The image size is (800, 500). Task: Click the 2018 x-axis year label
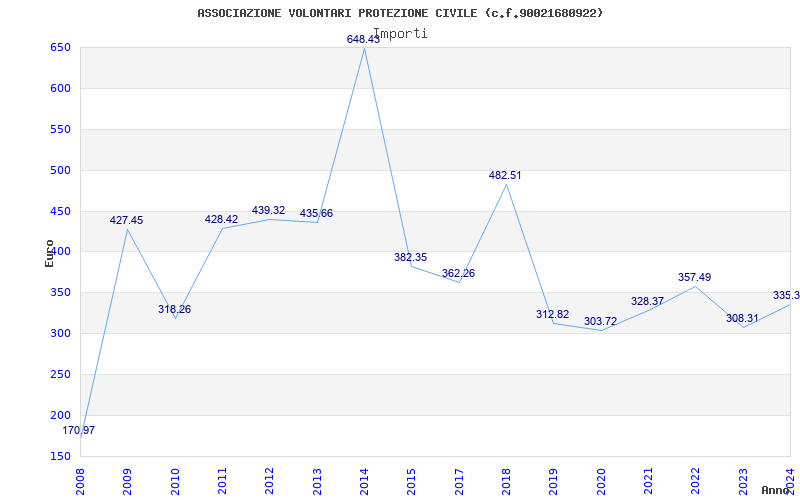coord(506,482)
